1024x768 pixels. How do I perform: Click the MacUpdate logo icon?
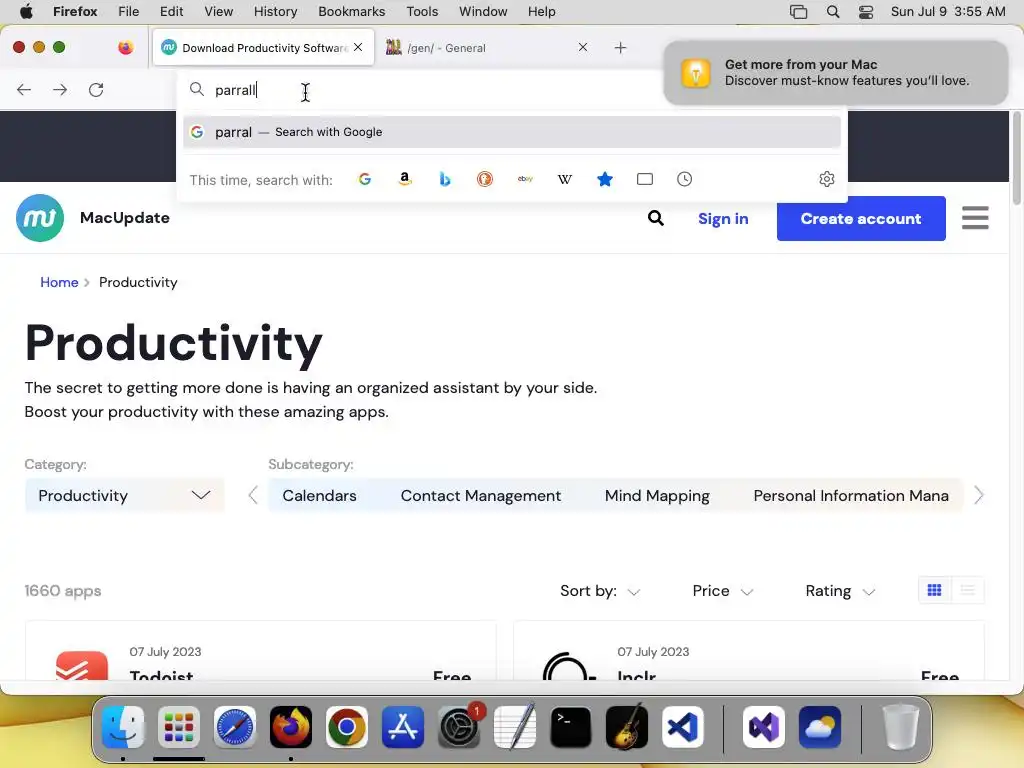coord(40,218)
